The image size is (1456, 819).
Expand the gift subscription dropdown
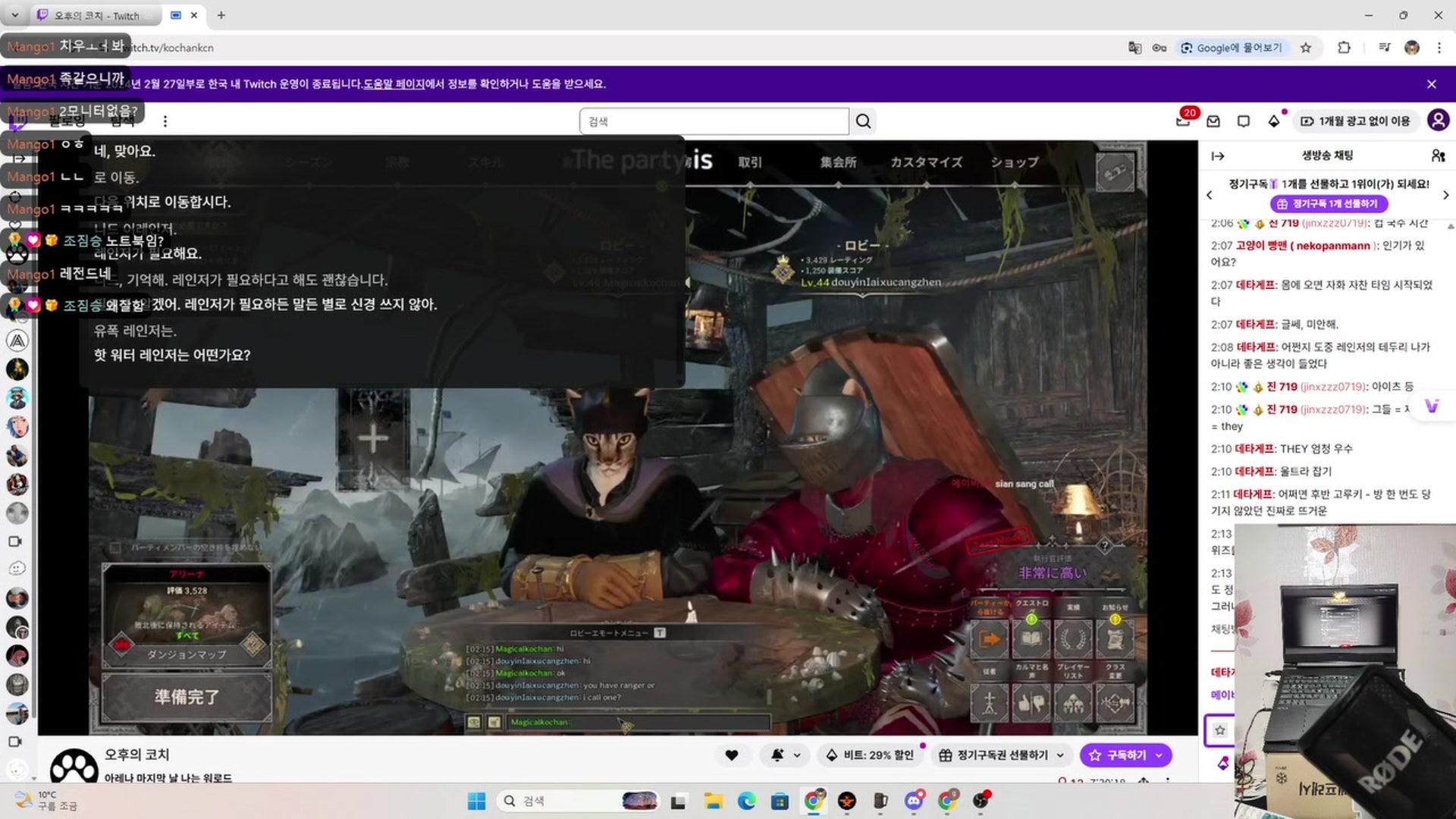pos(1060,755)
